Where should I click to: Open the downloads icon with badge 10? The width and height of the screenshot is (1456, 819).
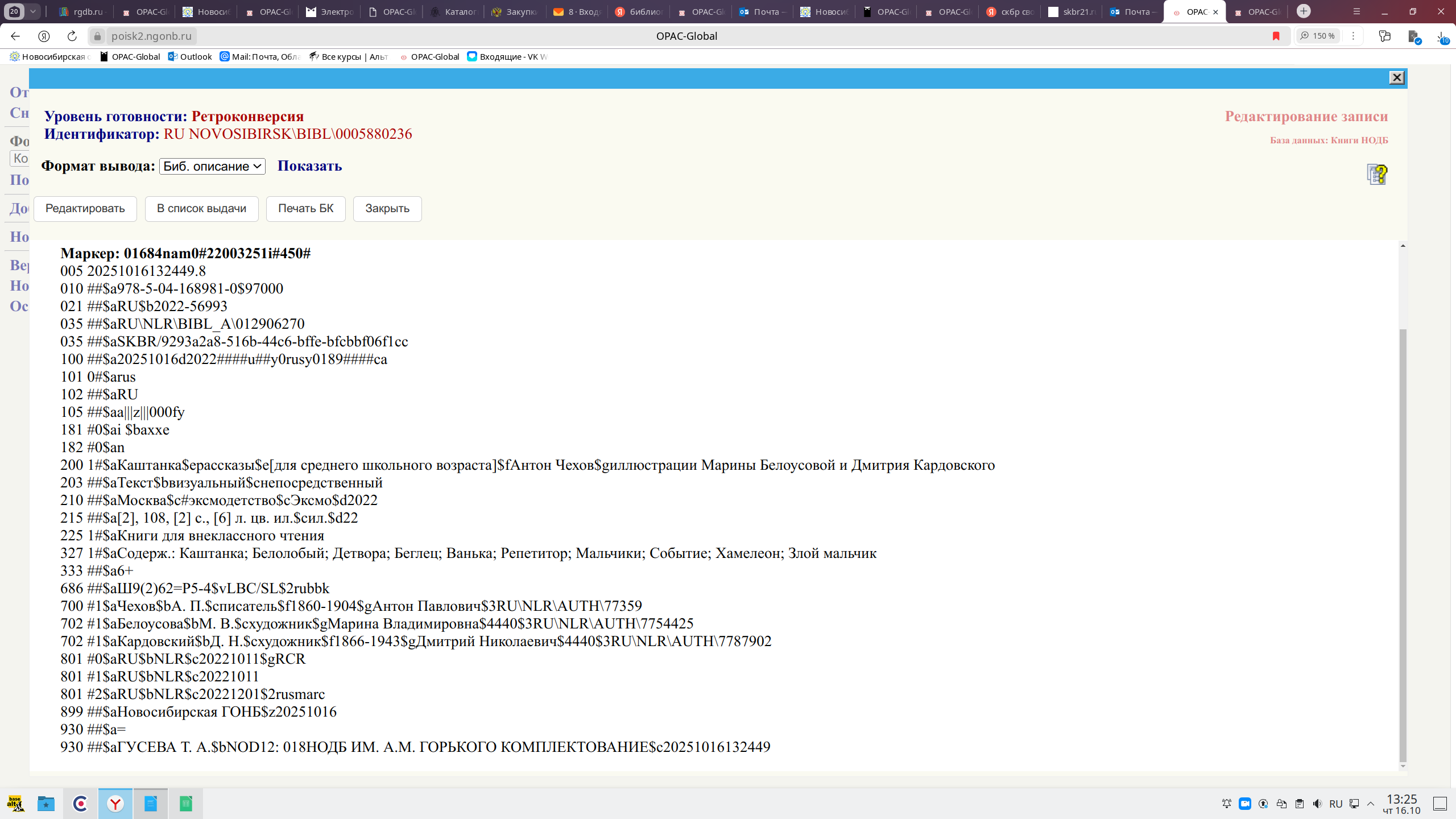coord(1442,37)
